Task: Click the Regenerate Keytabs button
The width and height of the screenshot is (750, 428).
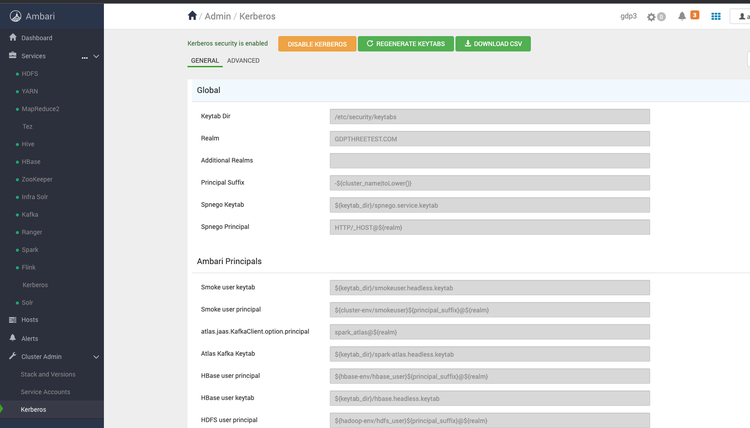Action: 406,44
